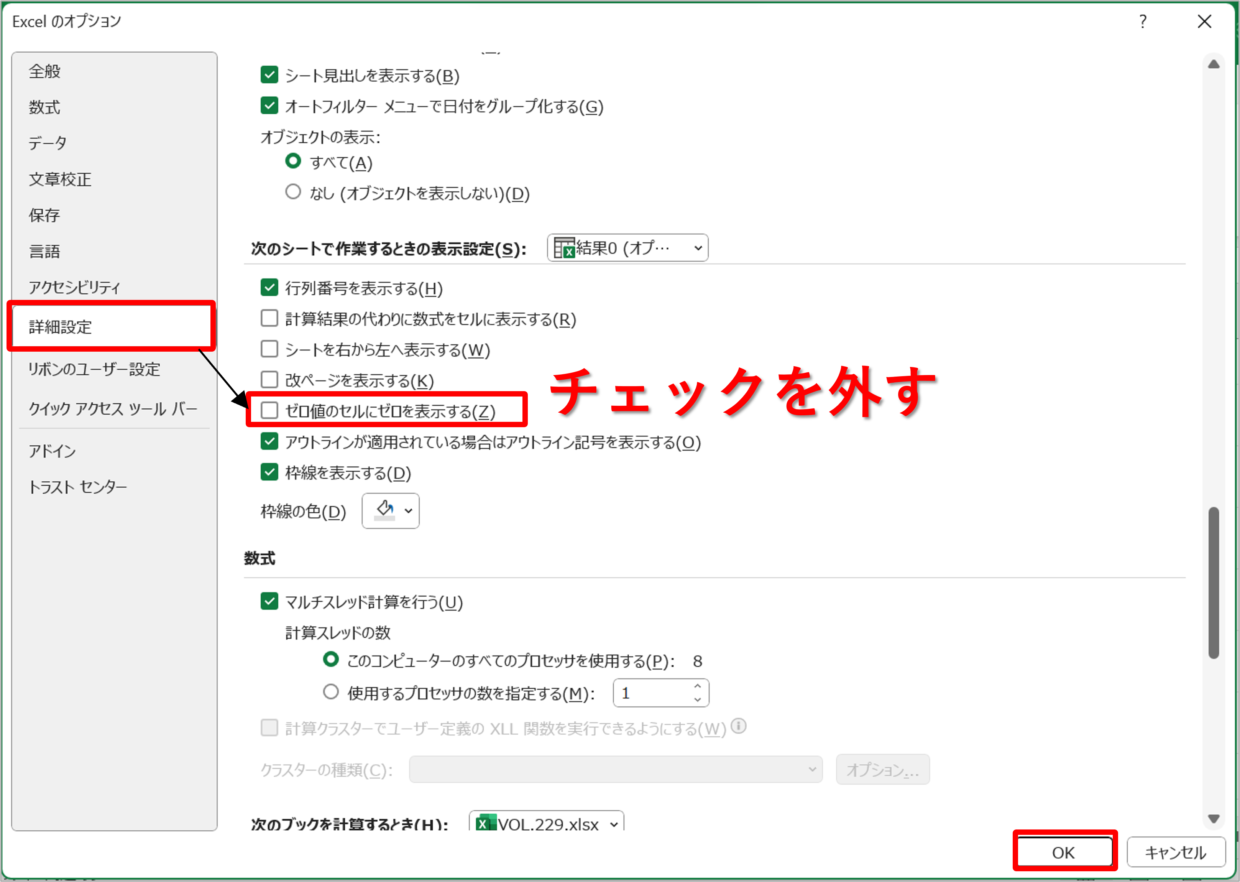Open the 全般 options category
This screenshot has height=882, width=1240.
pyautogui.click(x=45, y=71)
